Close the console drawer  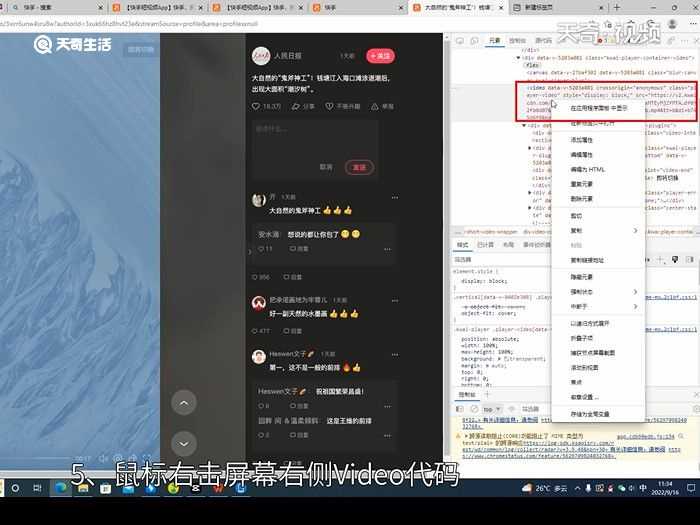pyautogui.click(x=696, y=395)
